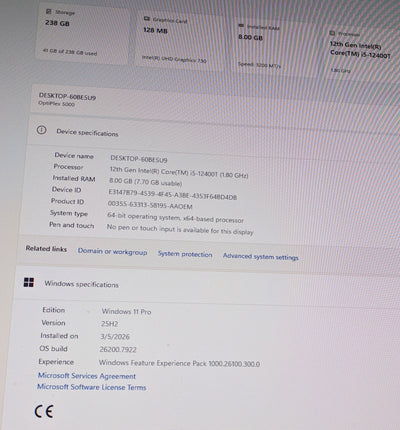This screenshot has height=430, width=400.
Task: Click the 64-bit operating system value
Action: click(x=175, y=218)
